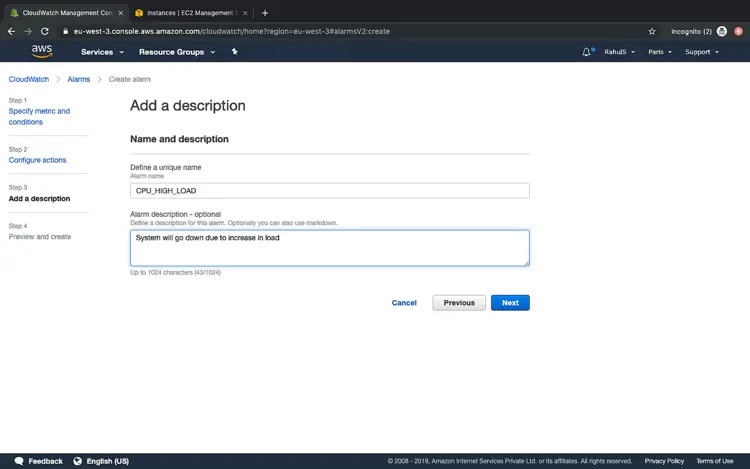Open a new browser tab
Viewport: 750px width, 469px height.
265,13
